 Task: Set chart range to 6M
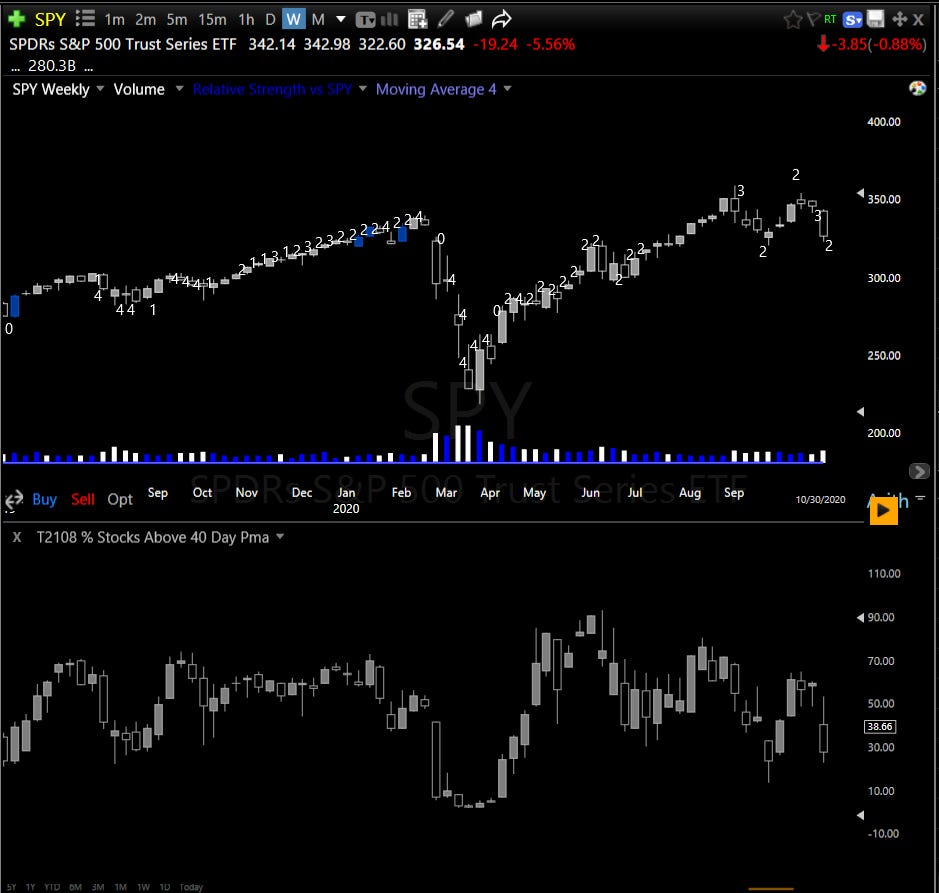[75, 887]
